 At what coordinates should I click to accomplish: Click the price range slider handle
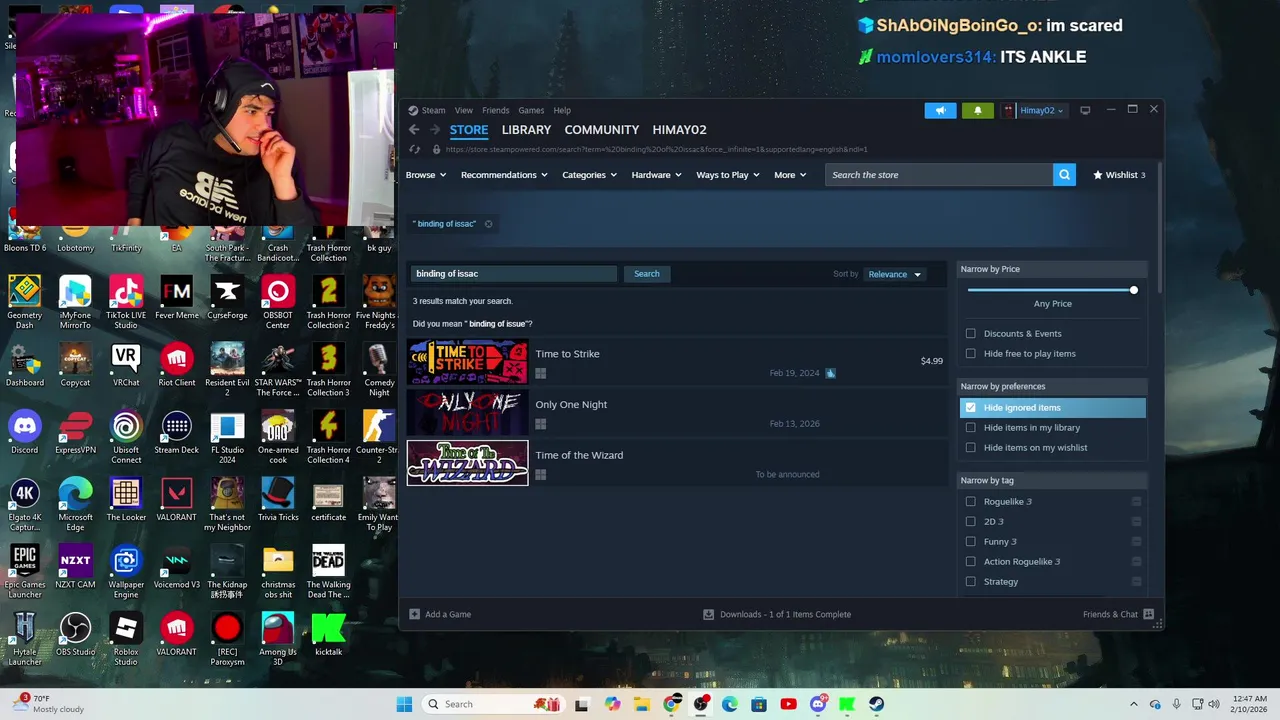(x=1133, y=290)
